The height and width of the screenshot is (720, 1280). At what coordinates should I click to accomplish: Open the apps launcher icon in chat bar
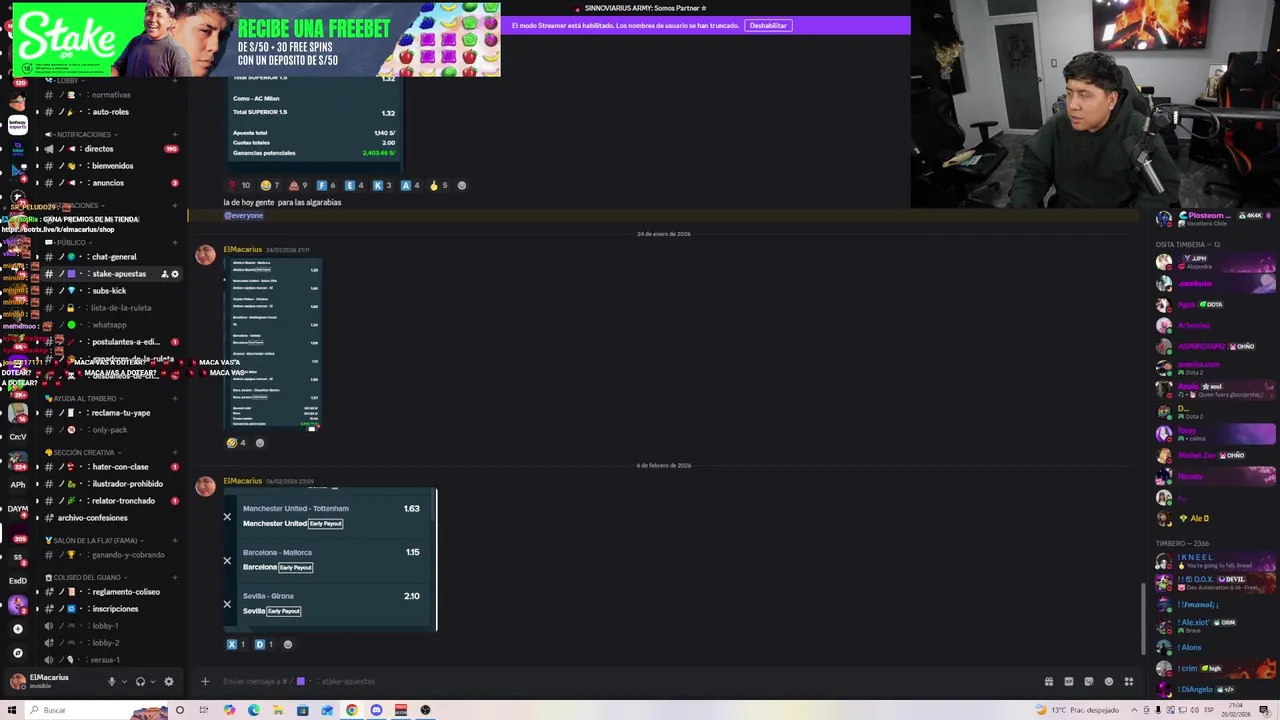1129,682
